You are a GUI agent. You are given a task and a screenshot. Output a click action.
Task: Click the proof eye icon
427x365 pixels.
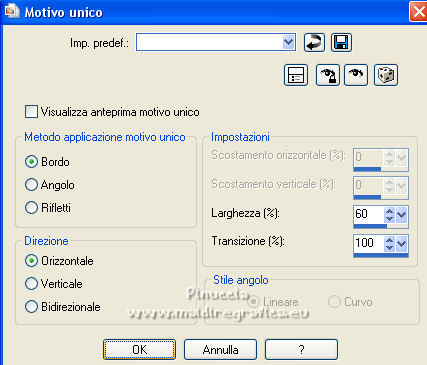(x=356, y=75)
